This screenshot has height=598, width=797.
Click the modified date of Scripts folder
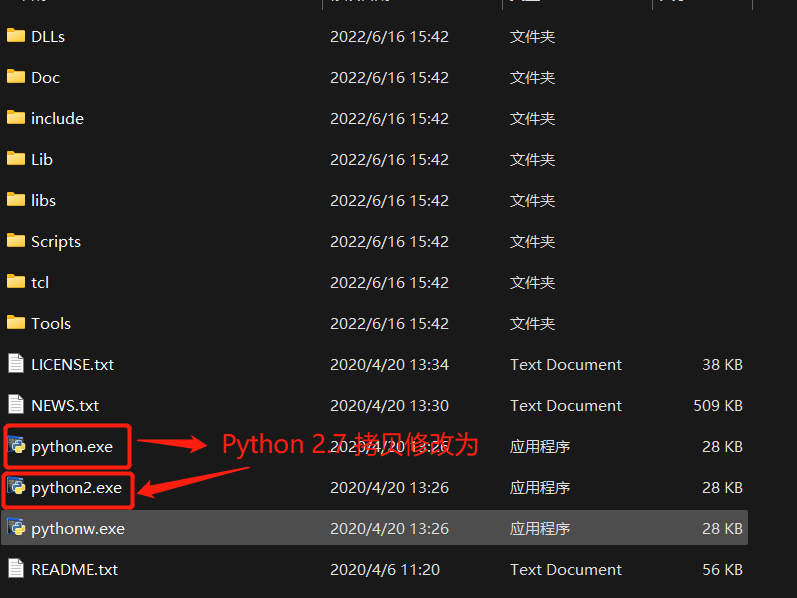coord(389,242)
